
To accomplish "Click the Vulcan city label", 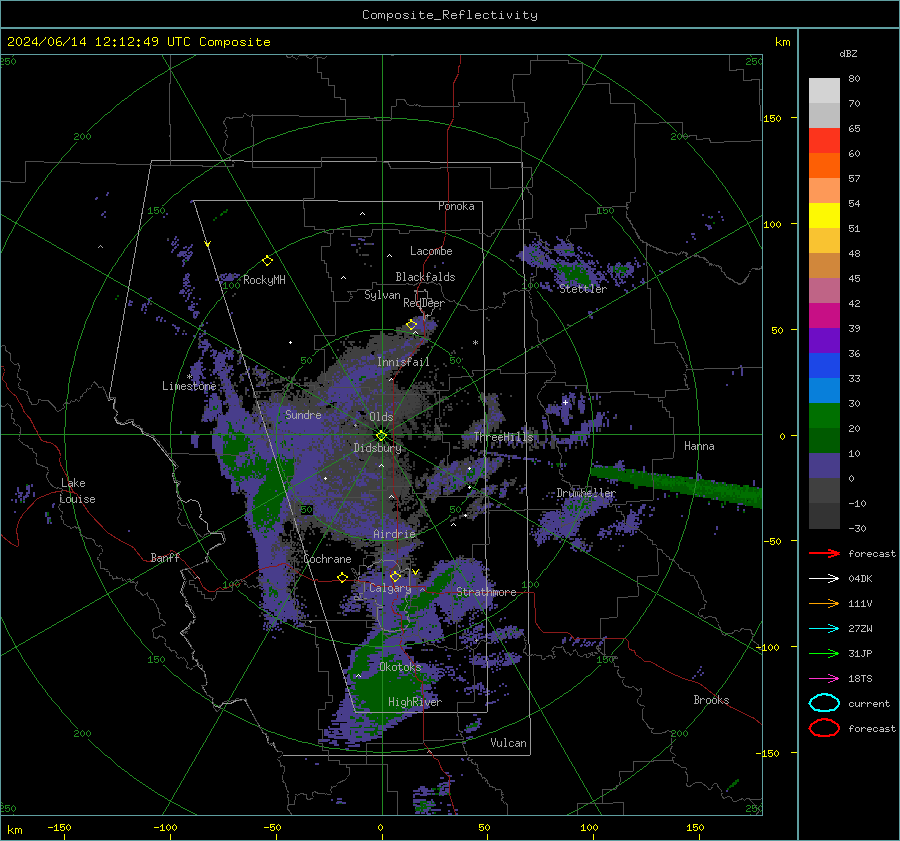I will tap(509, 743).
